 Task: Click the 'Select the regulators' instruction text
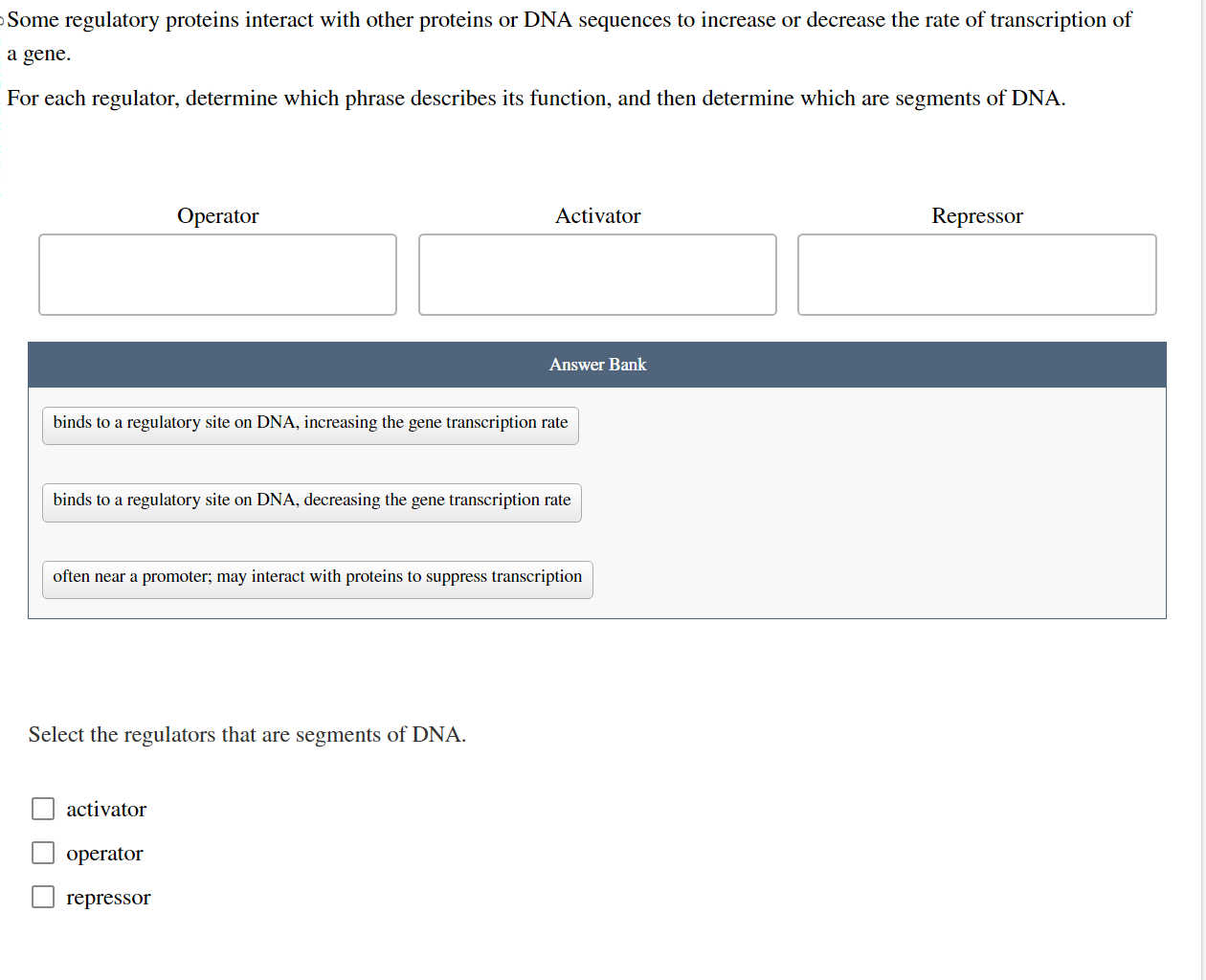pos(247,734)
